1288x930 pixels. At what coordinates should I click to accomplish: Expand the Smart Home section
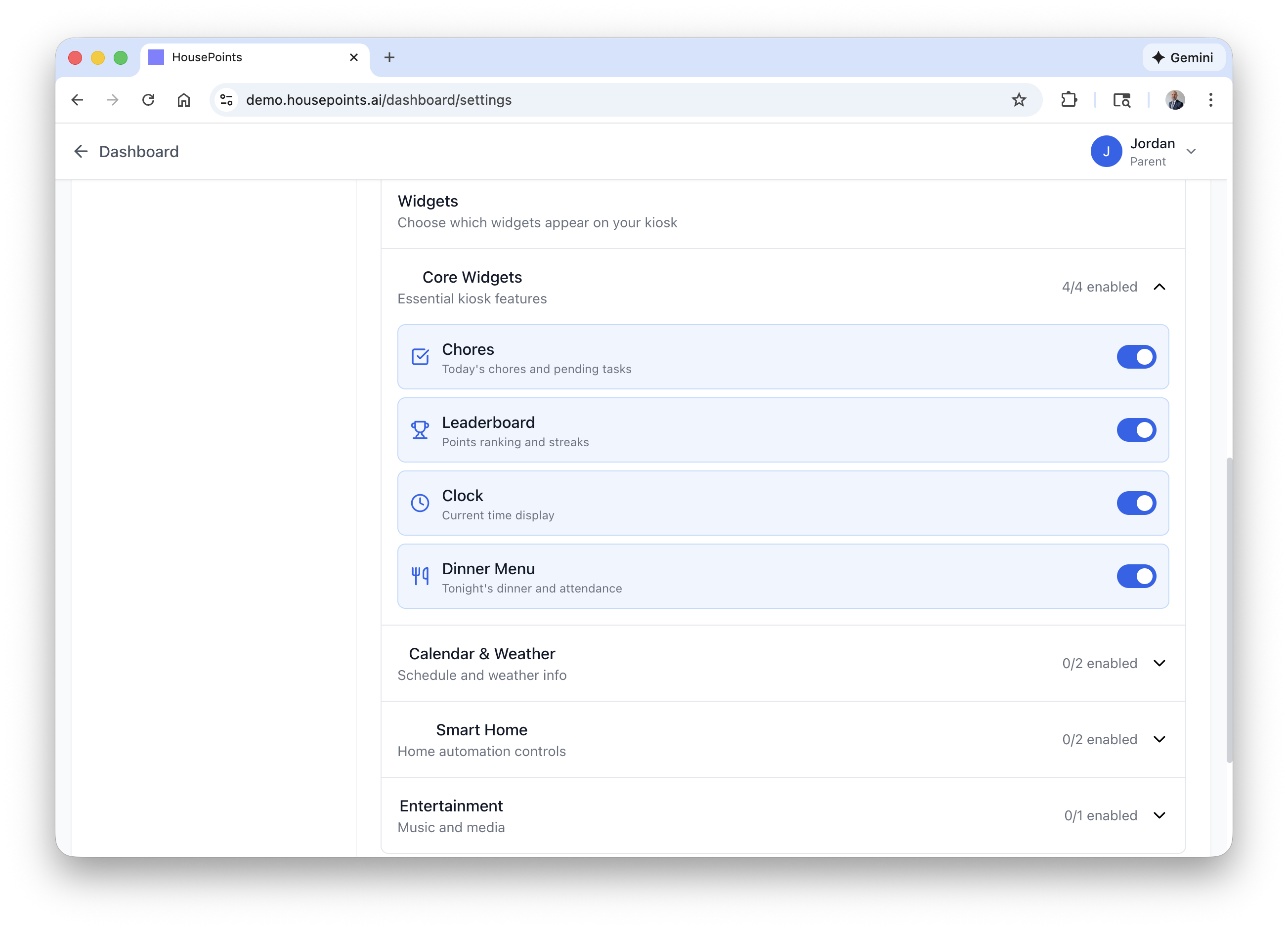pos(1159,739)
